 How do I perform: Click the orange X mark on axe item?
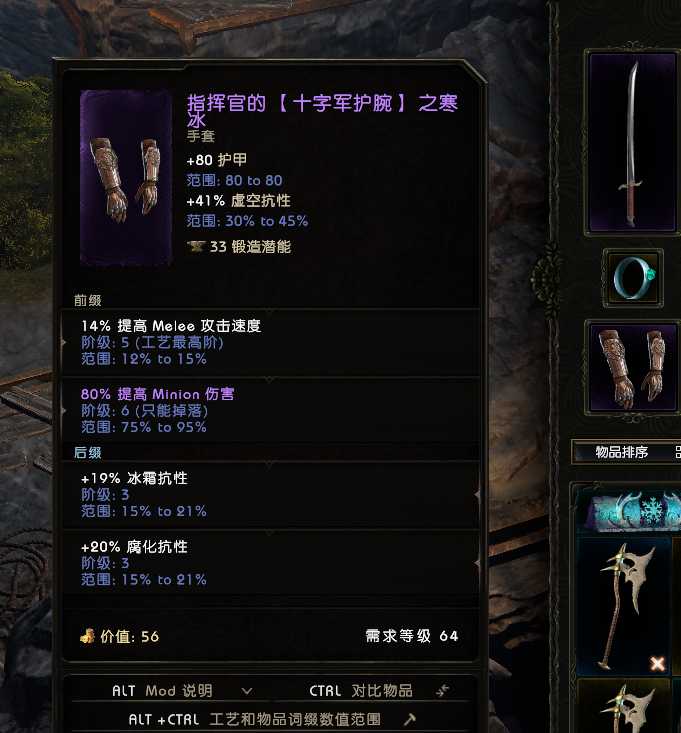coord(657,663)
